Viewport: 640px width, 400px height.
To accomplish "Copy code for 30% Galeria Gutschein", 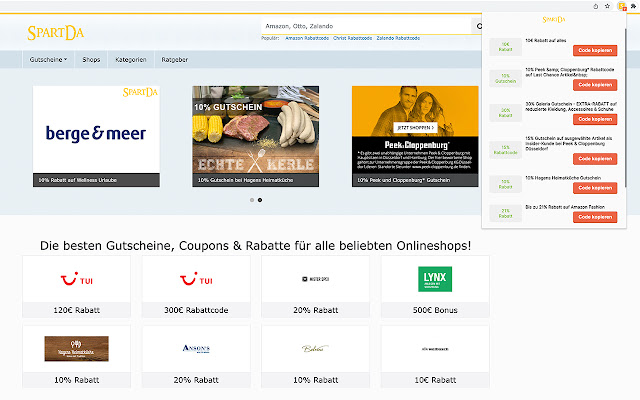I will click(x=595, y=119).
